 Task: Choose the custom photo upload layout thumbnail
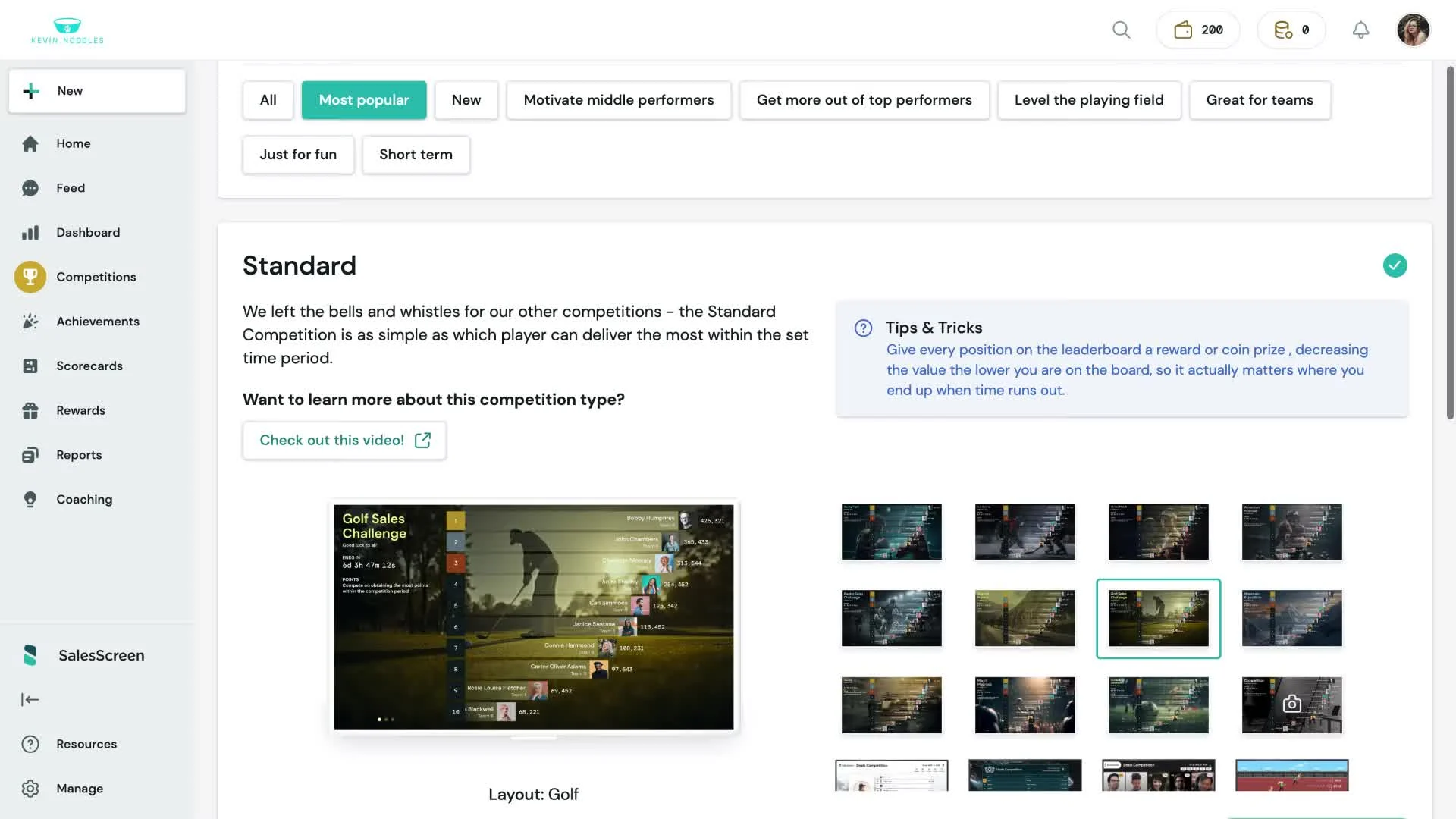click(1291, 704)
